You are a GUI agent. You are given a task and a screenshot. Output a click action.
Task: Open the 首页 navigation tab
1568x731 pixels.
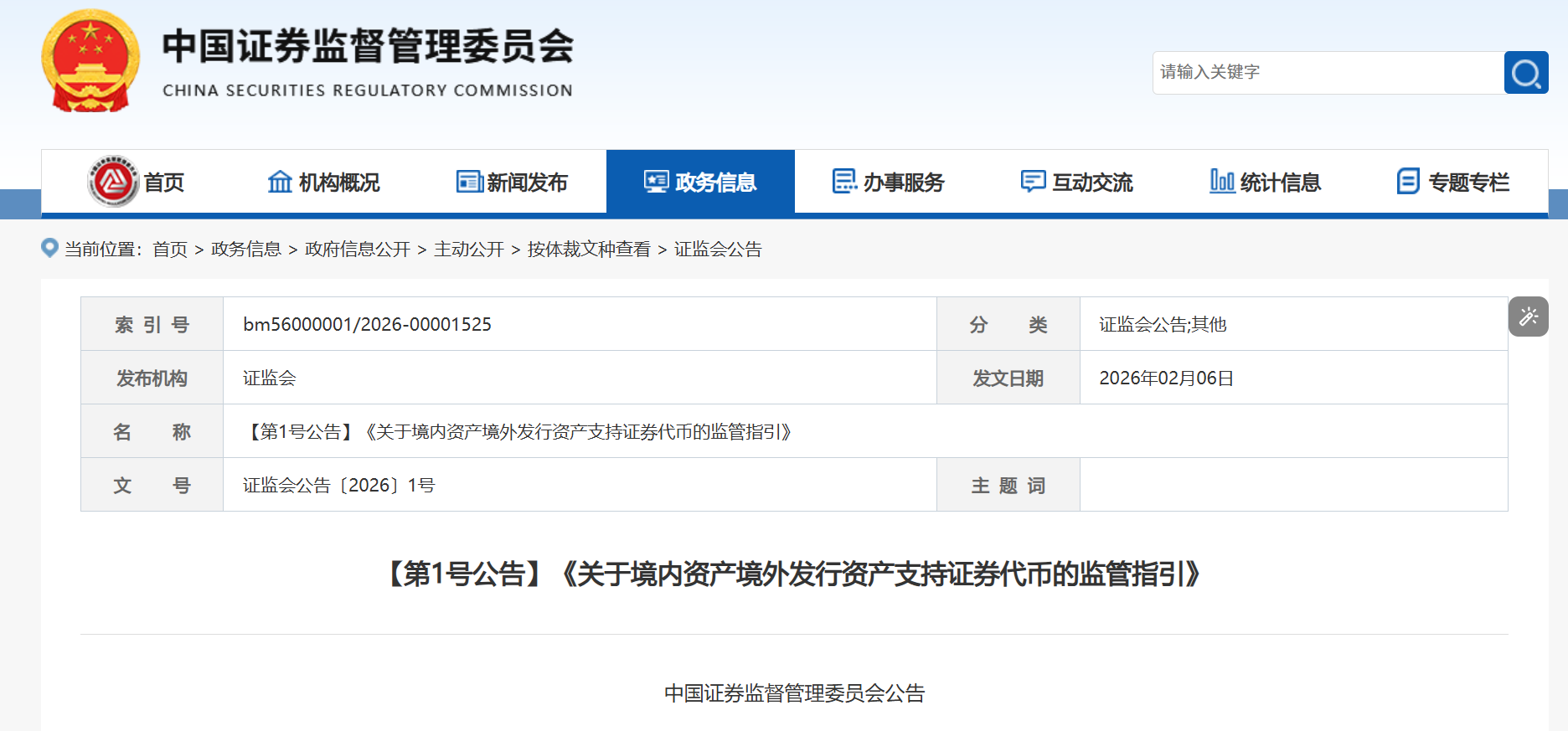pyautogui.click(x=136, y=182)
